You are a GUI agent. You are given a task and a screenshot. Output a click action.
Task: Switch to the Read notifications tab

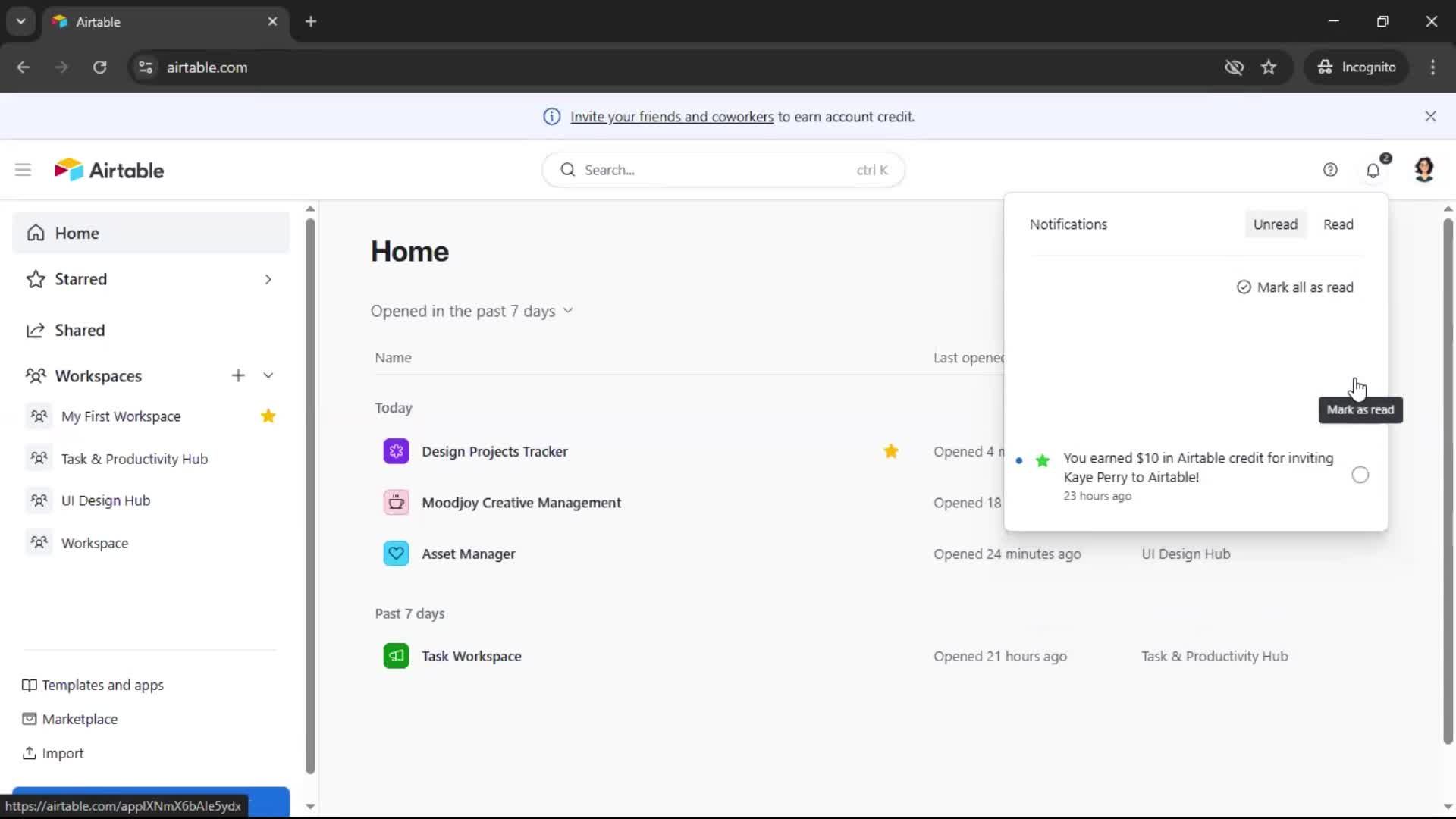(x=1338, y=224)
